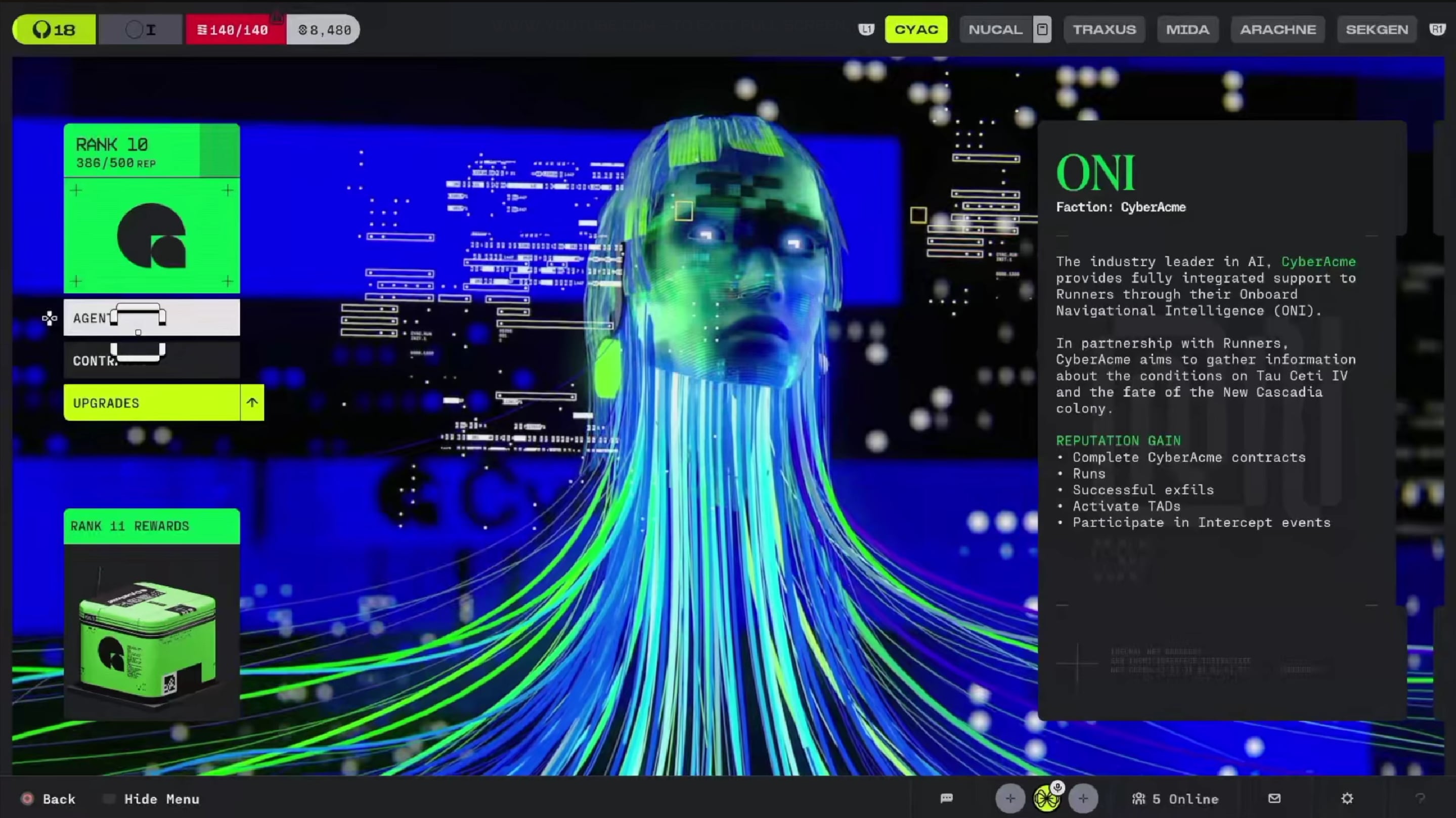This screenshot has width=1456, height=818.
Task: Expand the UPGRADES arrow button
Action: (x=252, y=403)
